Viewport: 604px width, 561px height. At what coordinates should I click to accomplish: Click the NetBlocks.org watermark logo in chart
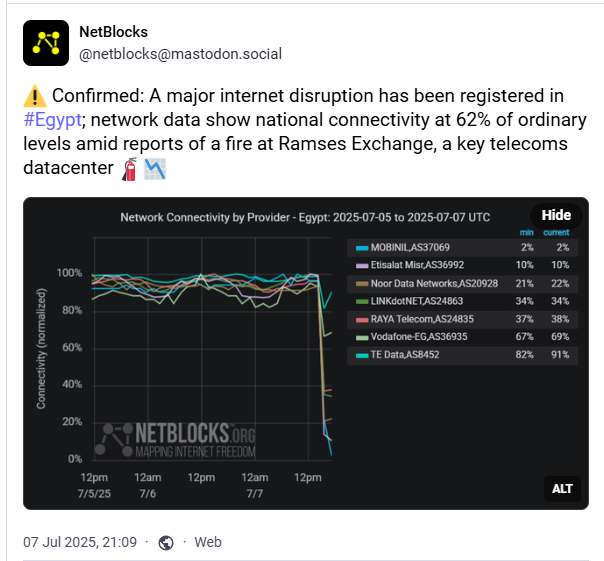(175, 440)
